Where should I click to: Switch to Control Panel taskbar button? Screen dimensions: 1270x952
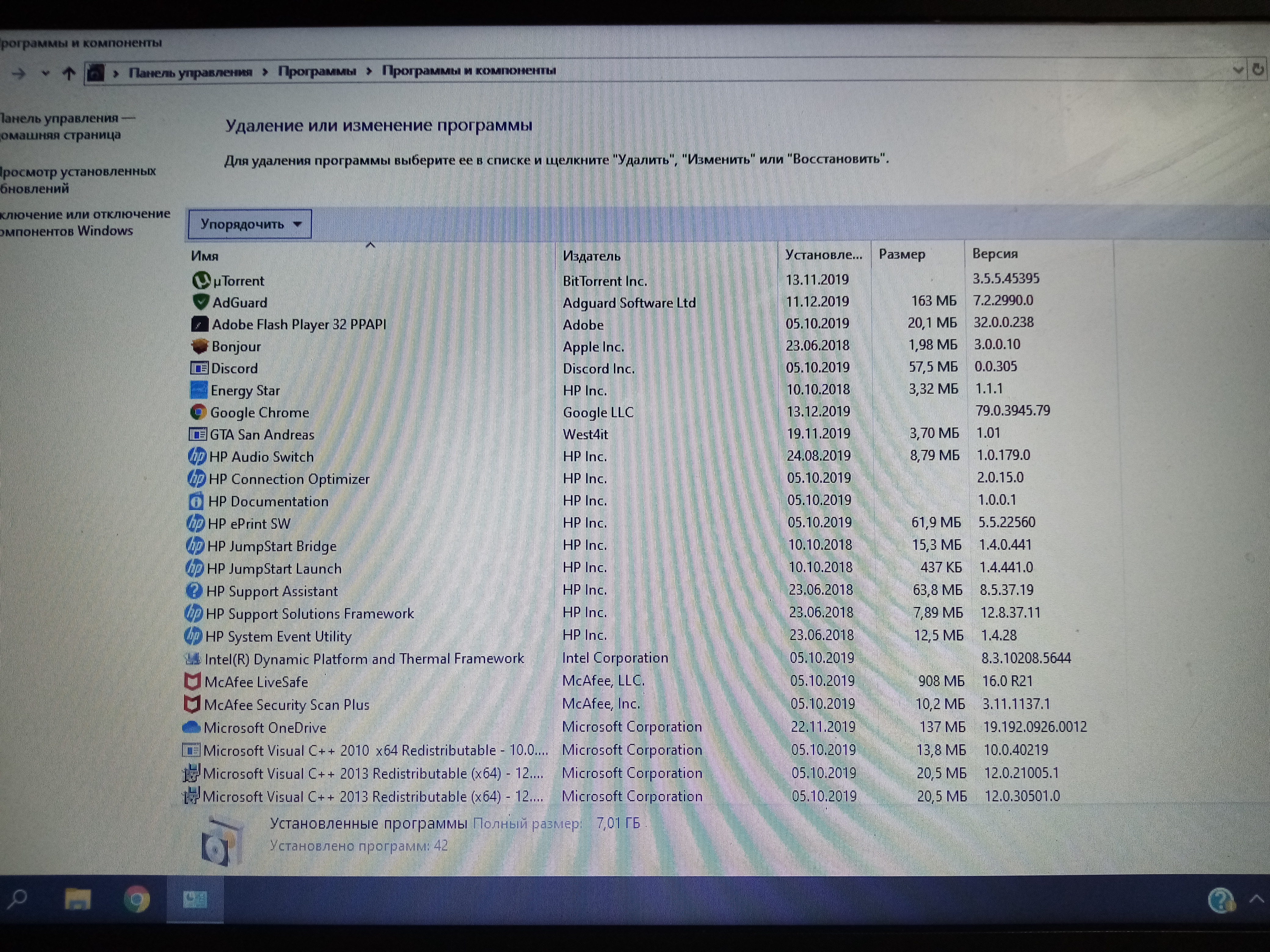point(195,899)
